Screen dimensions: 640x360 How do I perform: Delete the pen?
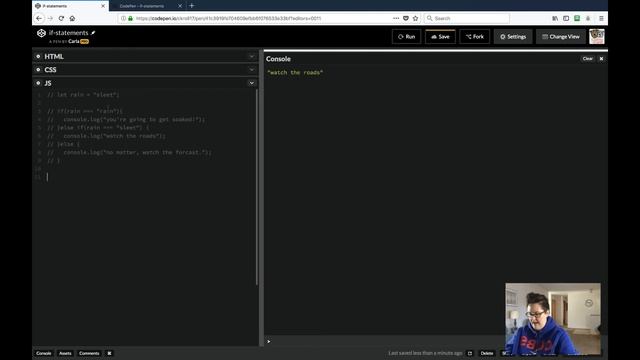click(487, 353)
